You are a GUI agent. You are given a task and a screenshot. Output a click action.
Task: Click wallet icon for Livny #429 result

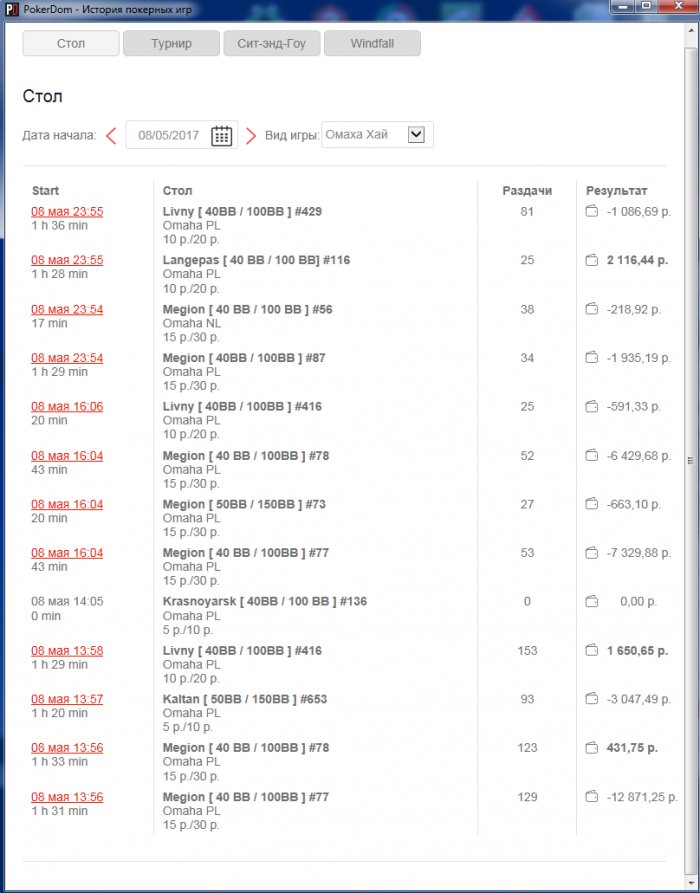tap(591, 212)
